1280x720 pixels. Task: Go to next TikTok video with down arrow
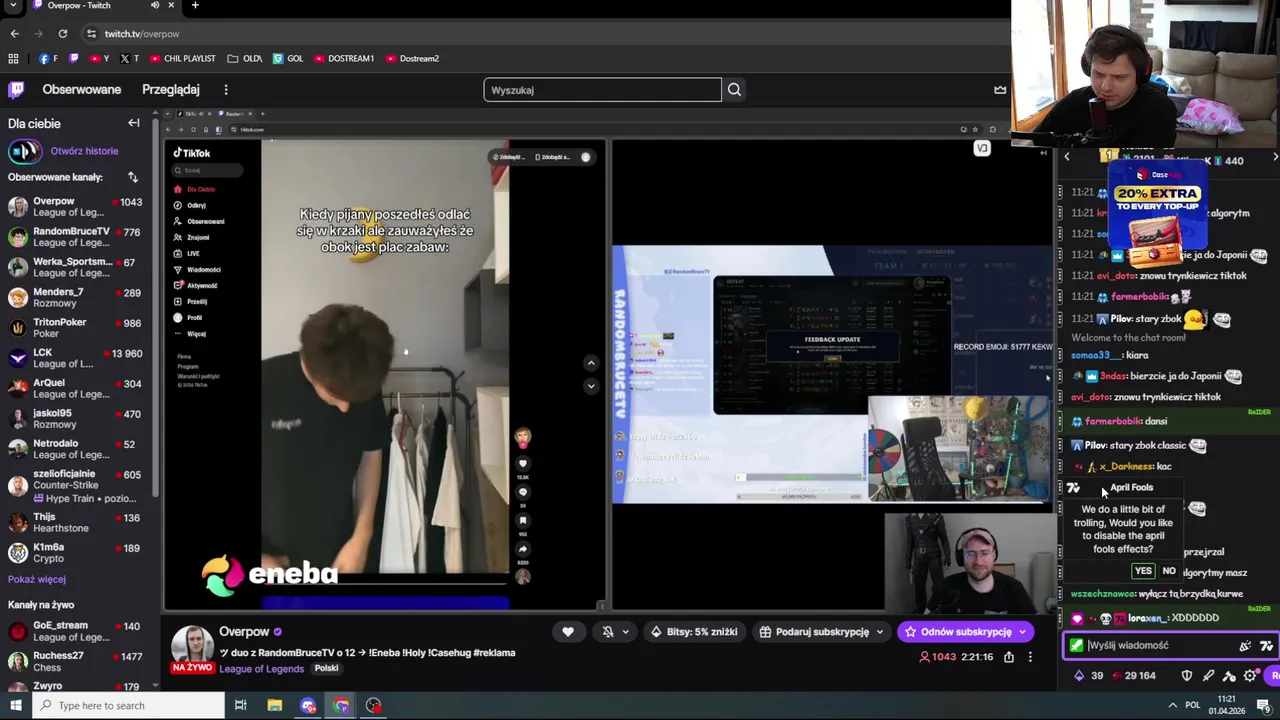click(591, 386)
